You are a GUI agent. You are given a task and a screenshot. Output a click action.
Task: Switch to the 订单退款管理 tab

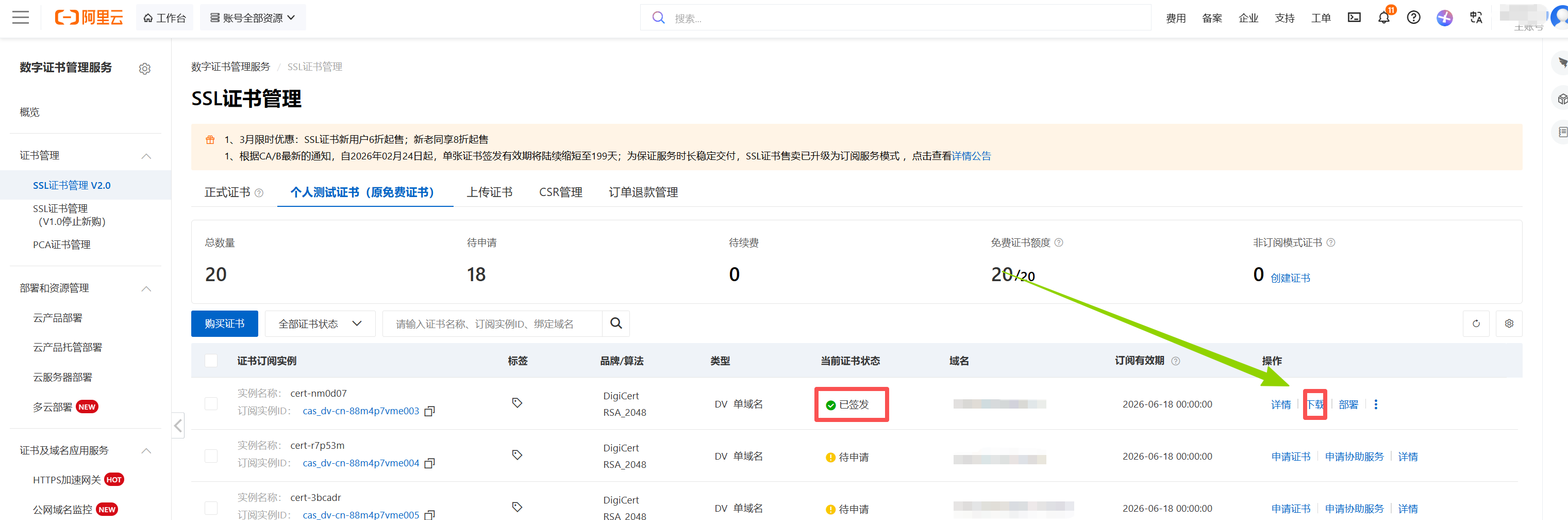click(643, 192)
